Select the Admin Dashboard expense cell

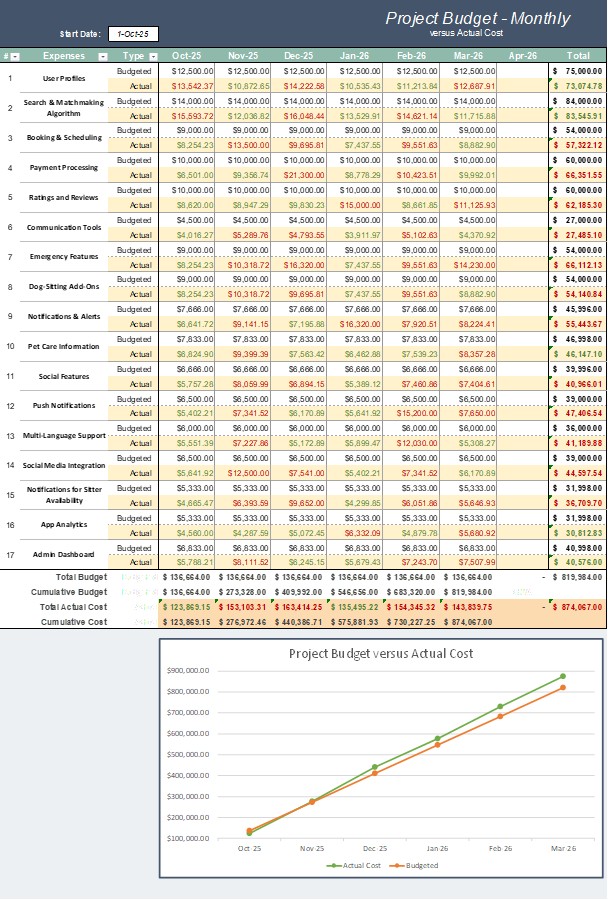click(x=64, y=554)
